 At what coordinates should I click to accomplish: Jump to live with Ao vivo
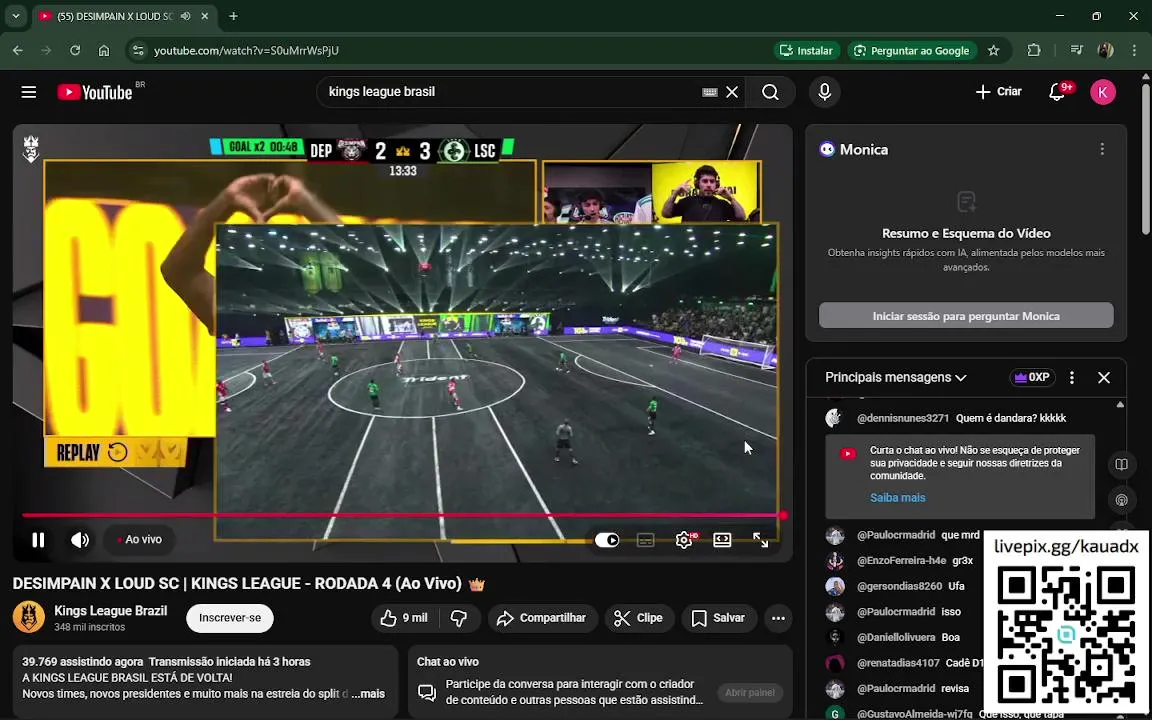[140, 539]
